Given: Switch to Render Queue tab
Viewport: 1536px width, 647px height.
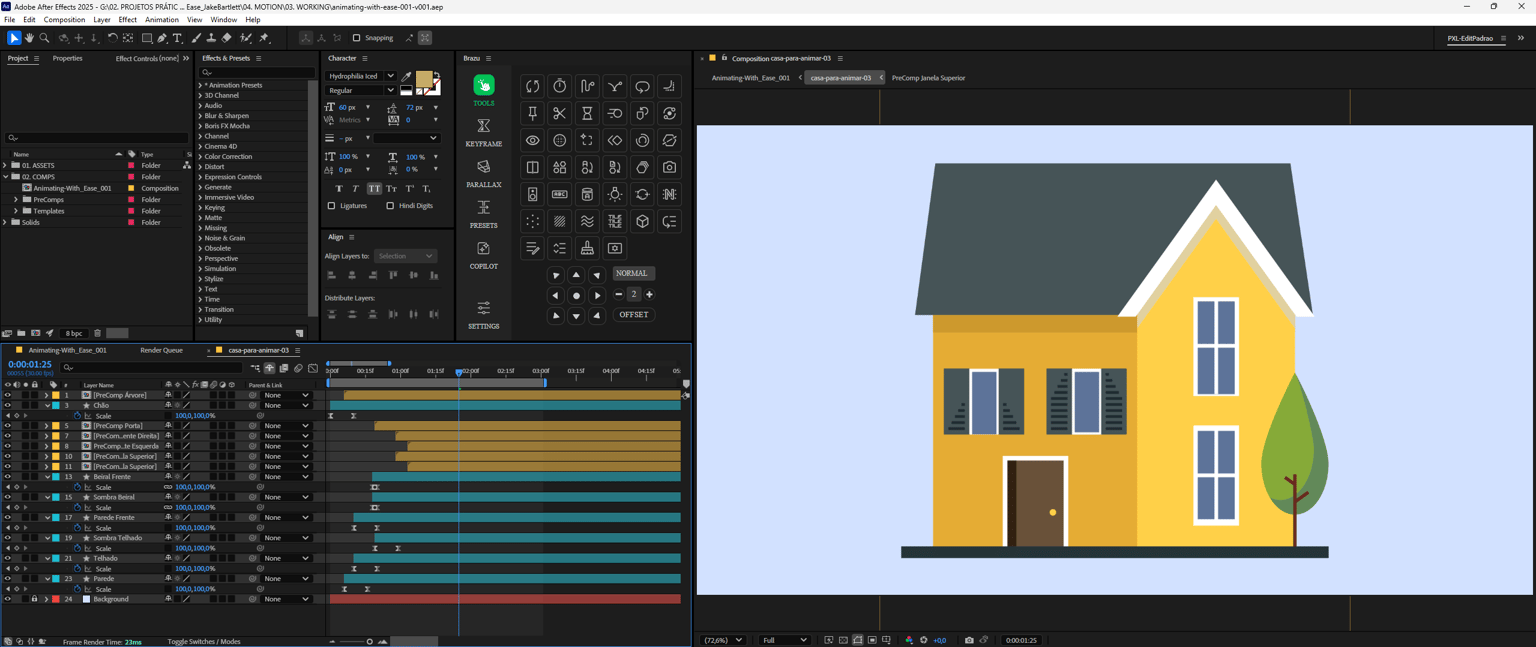Looking at the screenshot, I should tap(161, 350).
